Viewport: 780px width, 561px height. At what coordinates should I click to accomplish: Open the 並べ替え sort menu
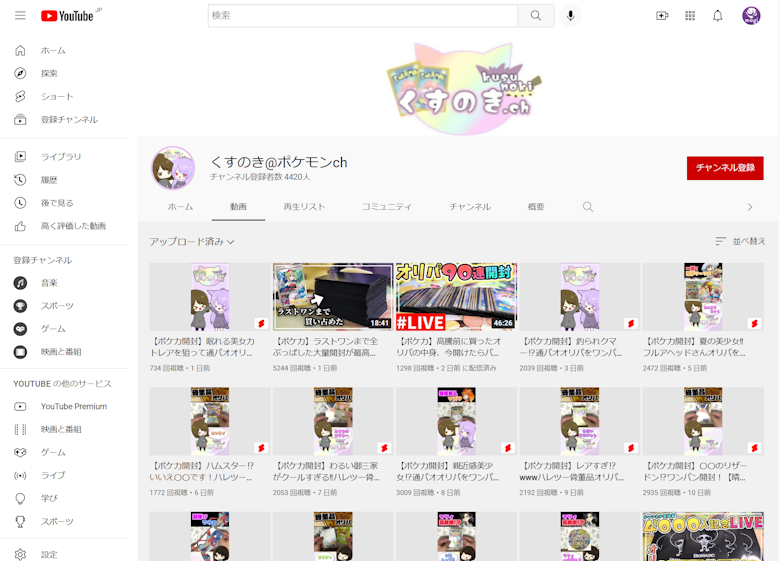point(740,242)
